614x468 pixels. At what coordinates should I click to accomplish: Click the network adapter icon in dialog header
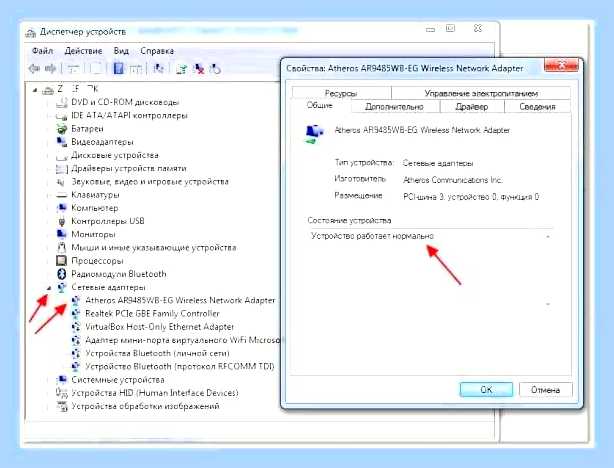tap(314, 134)
